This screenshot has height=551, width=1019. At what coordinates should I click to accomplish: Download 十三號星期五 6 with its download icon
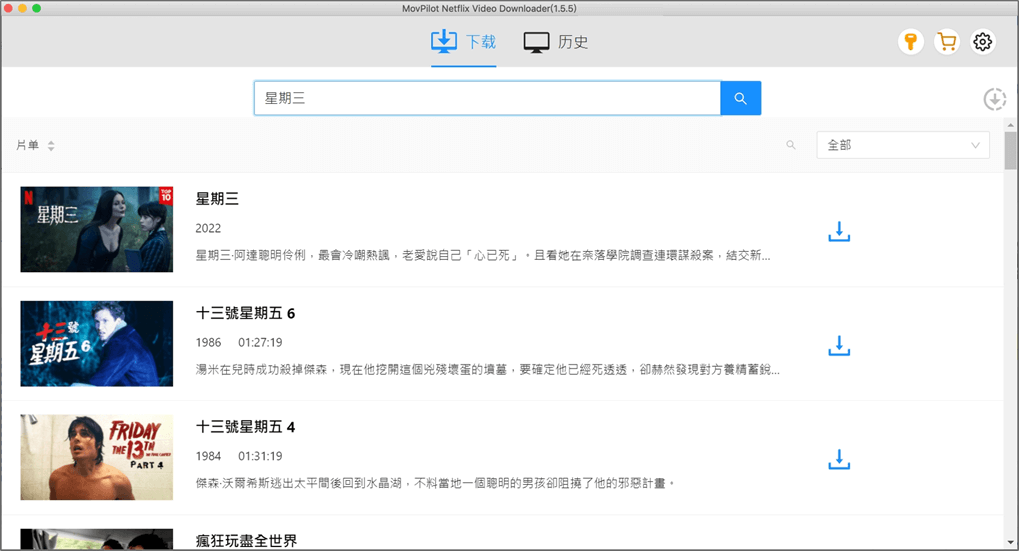(839, 345)
